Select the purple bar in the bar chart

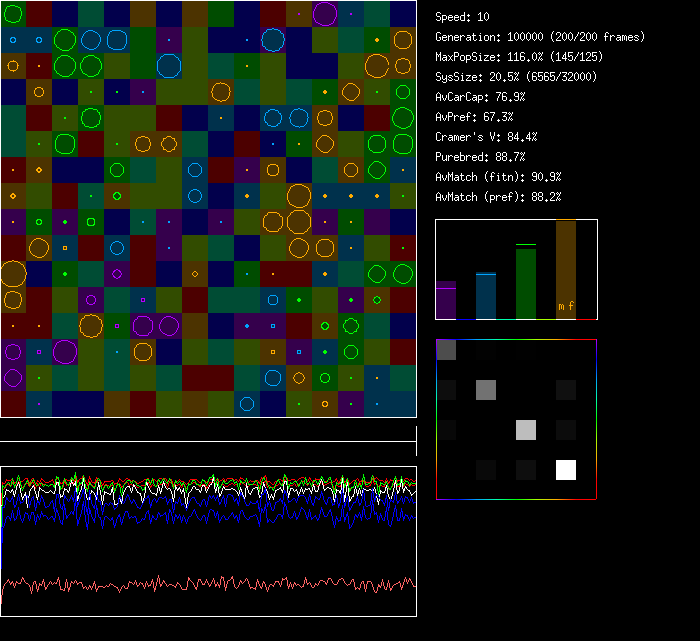click(446, 300)
